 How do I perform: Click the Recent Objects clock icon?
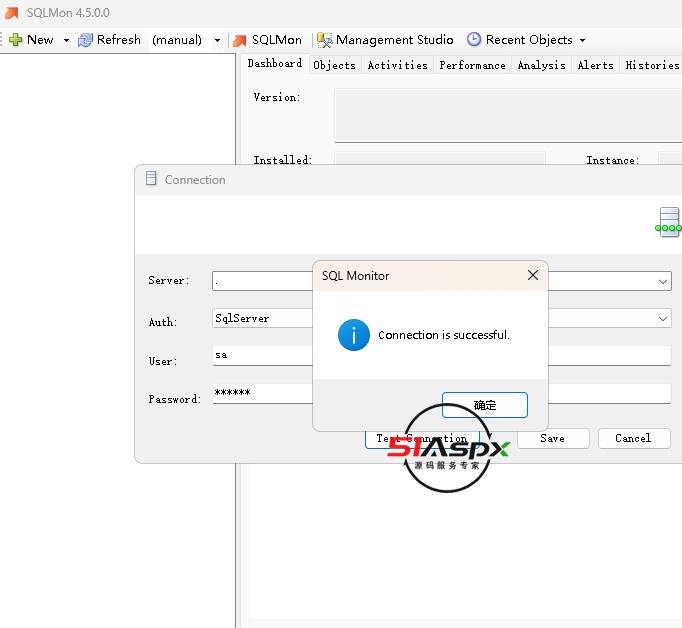pos(474,40)
